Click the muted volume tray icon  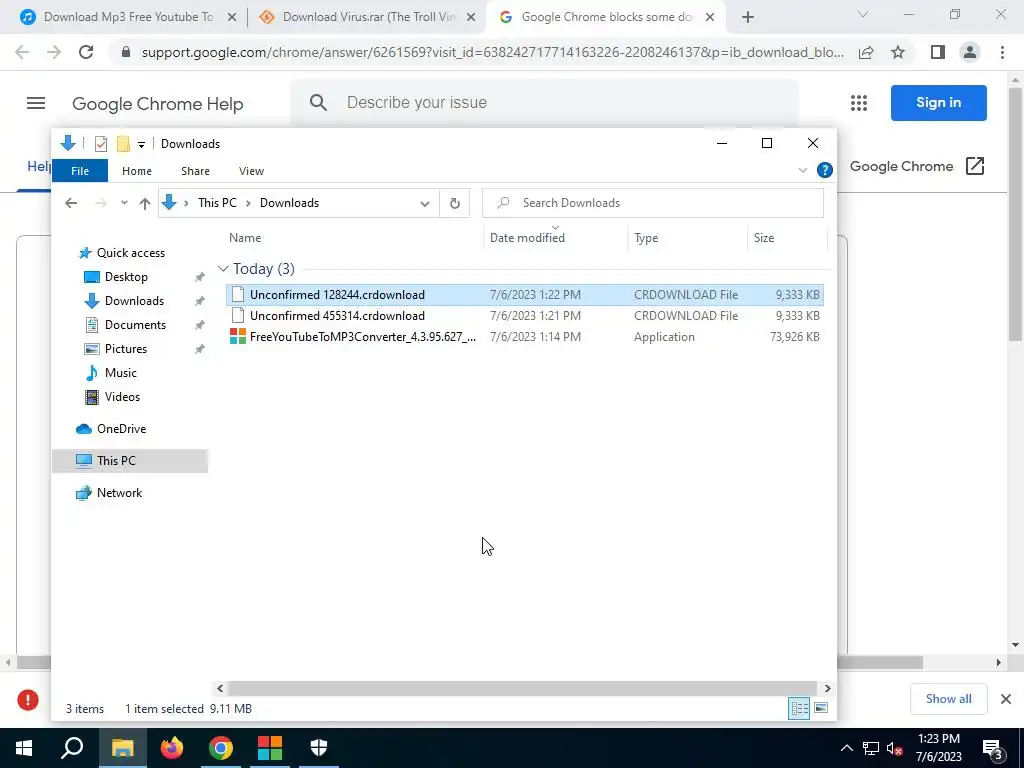coord(895,748)
